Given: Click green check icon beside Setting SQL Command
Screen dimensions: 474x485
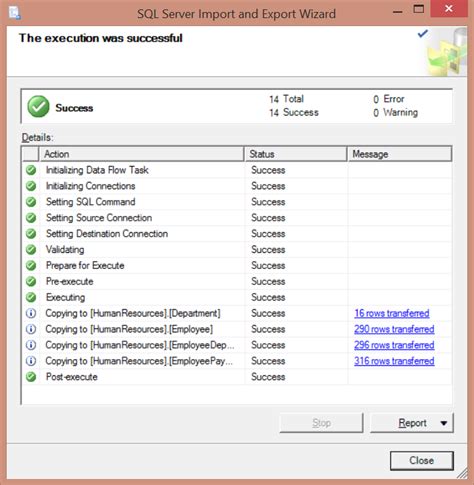Looking at the screenshot, I should 31,202.
